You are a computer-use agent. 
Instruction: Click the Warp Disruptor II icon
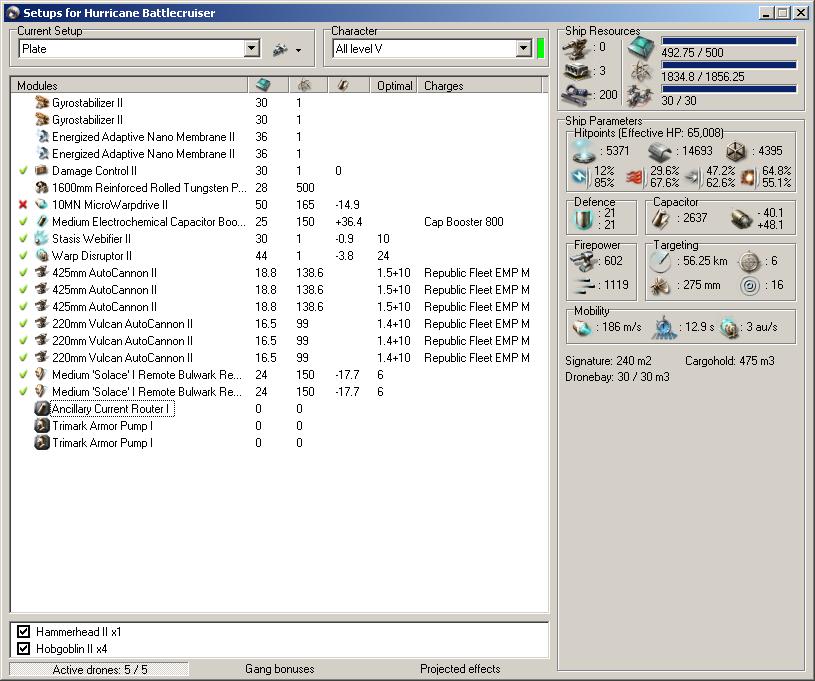coord(42,256)
